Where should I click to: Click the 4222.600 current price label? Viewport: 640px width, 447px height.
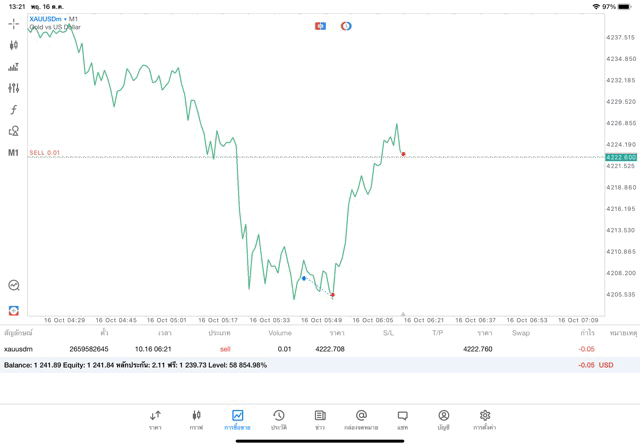[620, 157]
